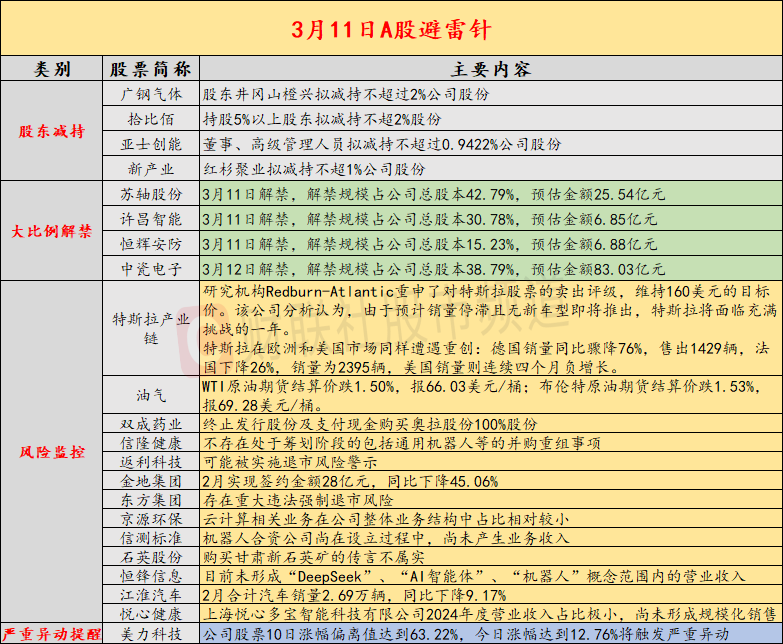Select the '特斯拉产业链' cell

pyautogui.click(x=151, y=328)
